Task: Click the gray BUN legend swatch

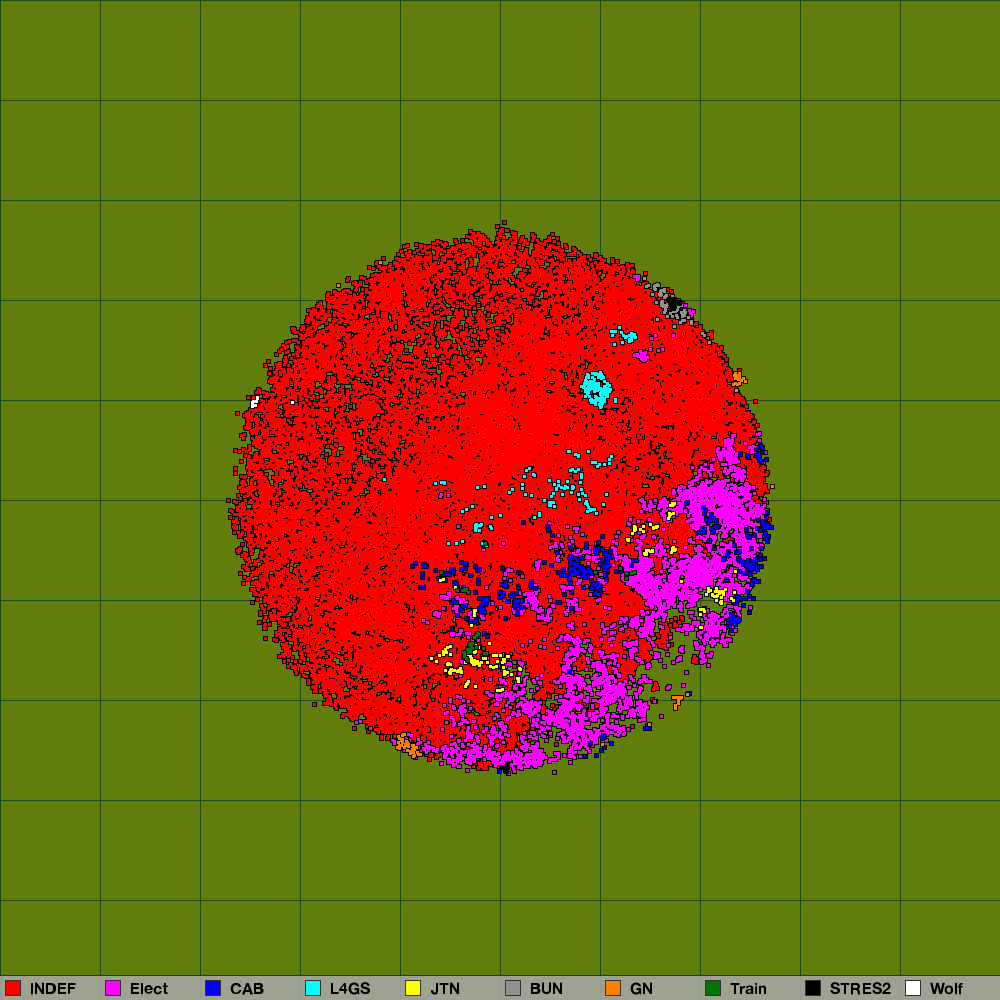Action: [x=513, y=988]
